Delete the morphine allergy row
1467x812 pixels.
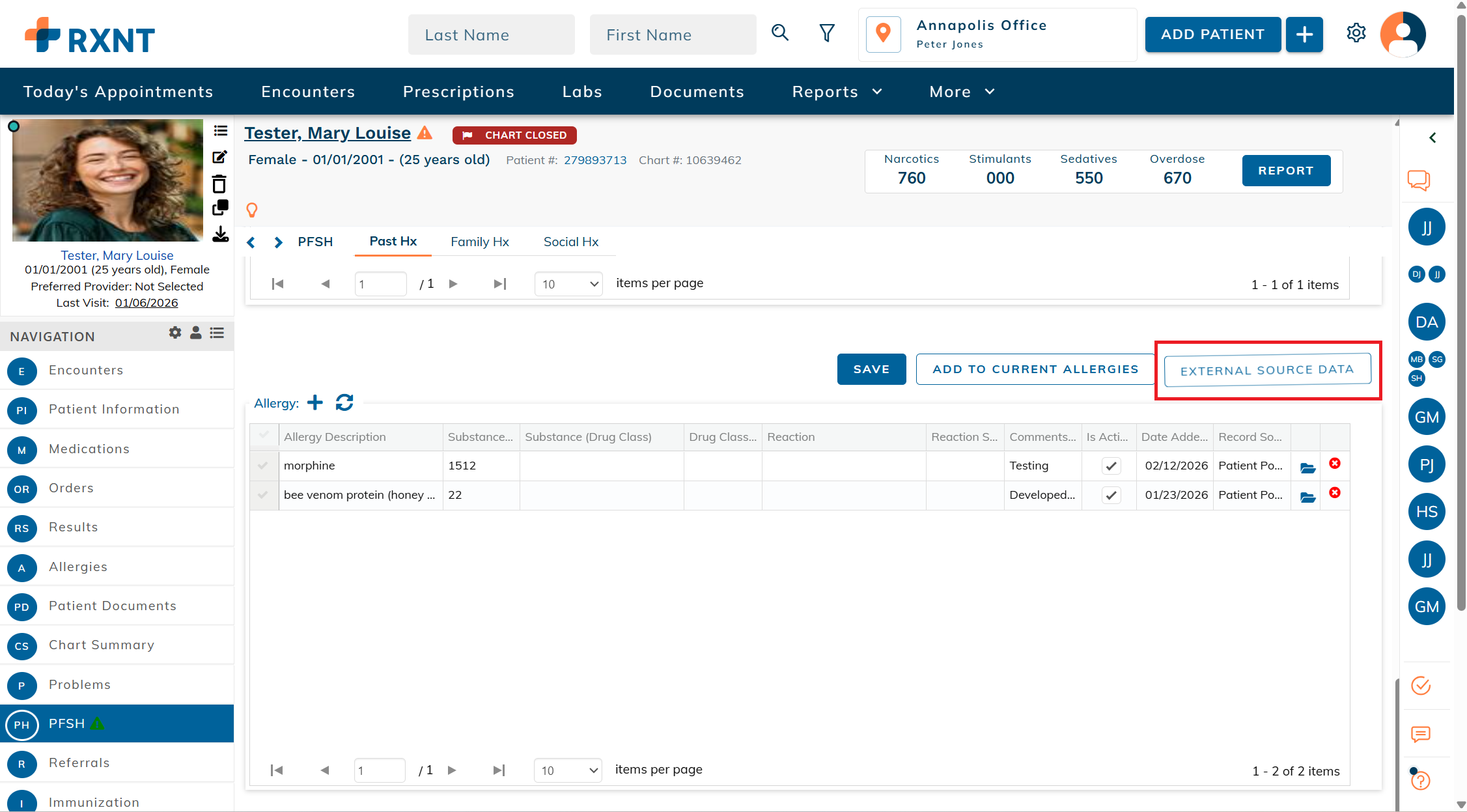(1334, 464)
